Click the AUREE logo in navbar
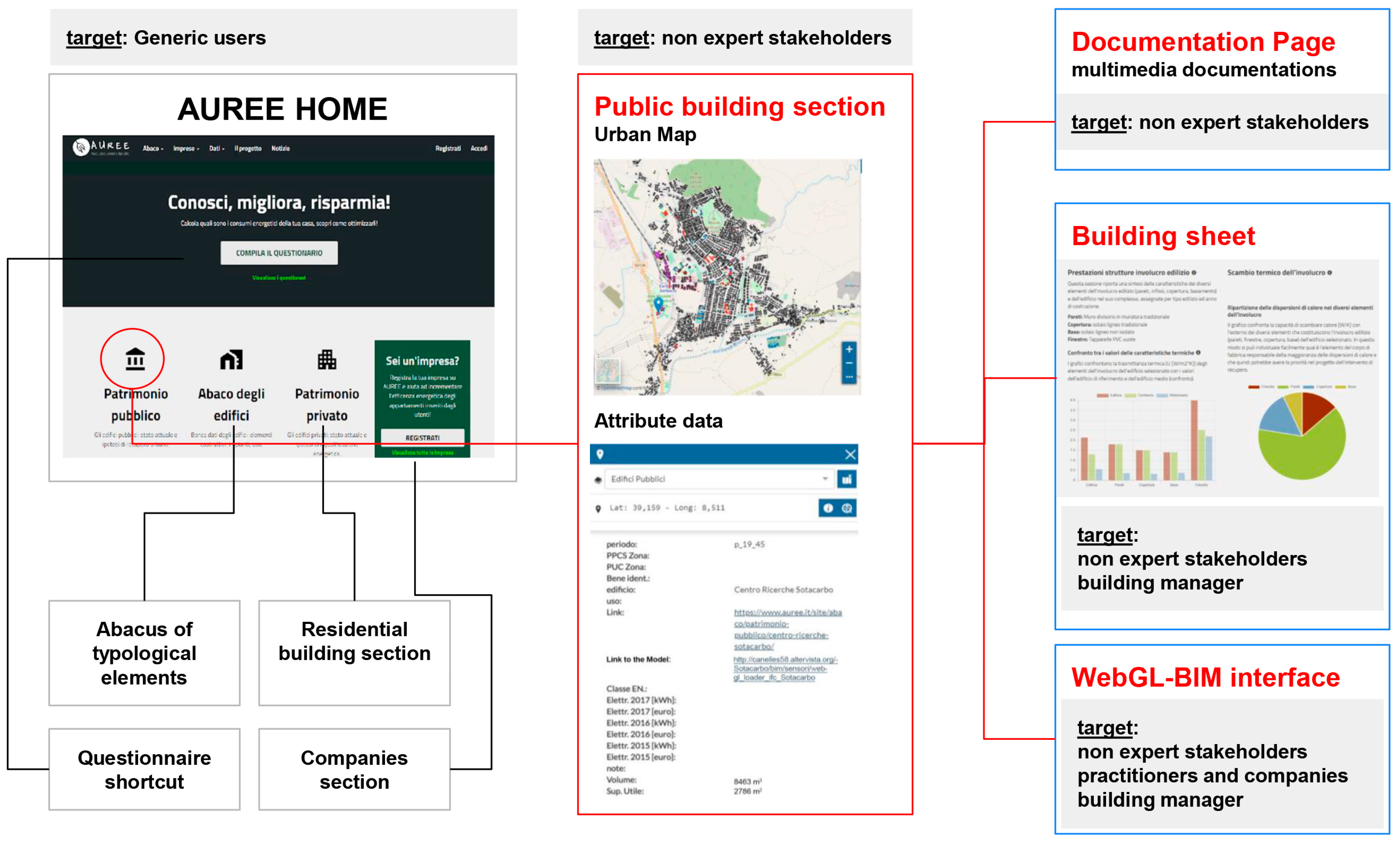This screenshot has width=1400, height=843. pyautogui.click(x=101, y=148)
